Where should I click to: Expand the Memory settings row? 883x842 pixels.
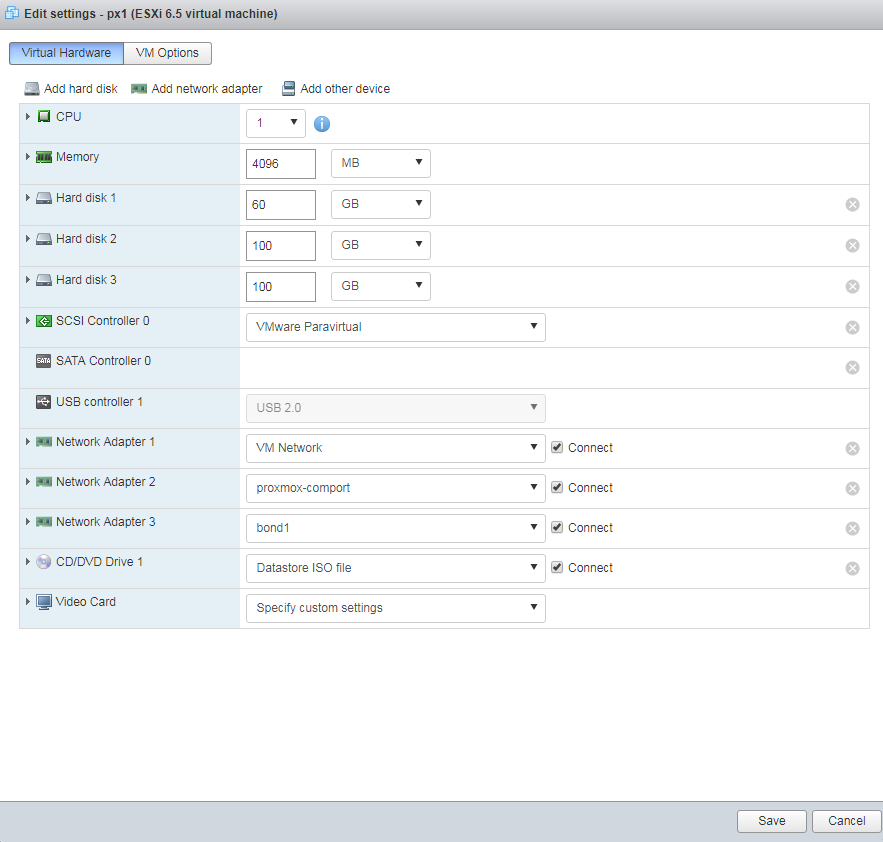pos(28,157)
